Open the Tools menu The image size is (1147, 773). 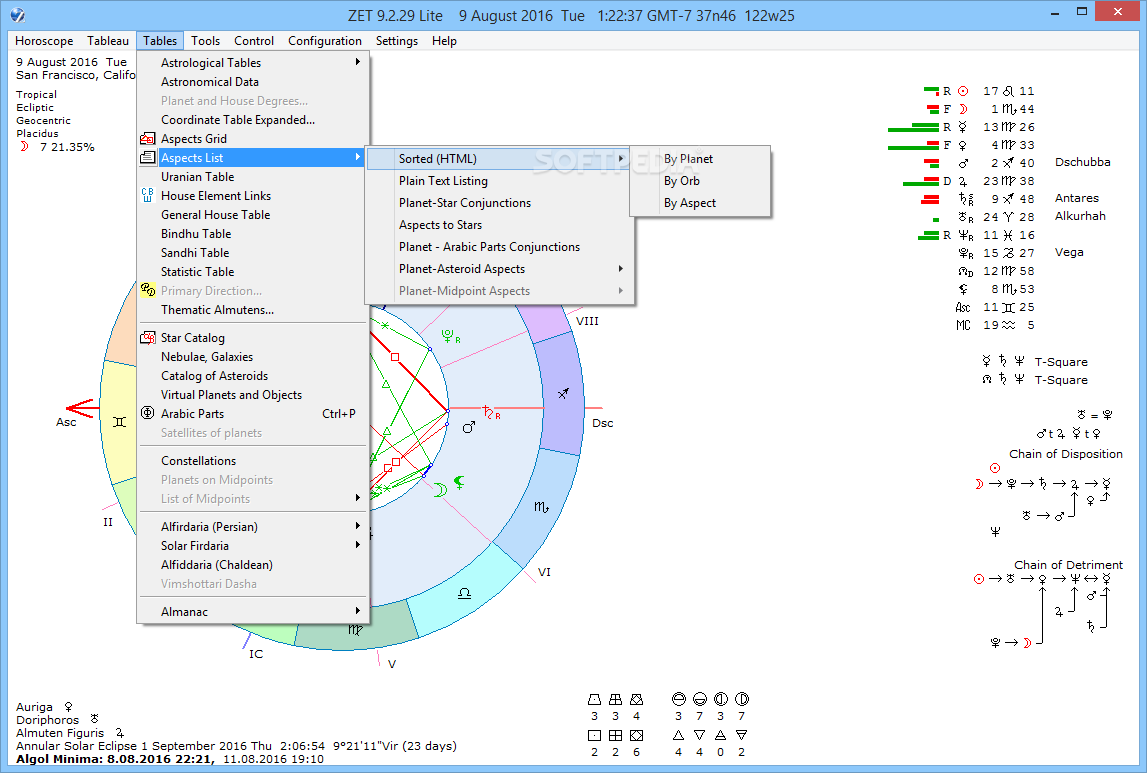tap(205, 40)
